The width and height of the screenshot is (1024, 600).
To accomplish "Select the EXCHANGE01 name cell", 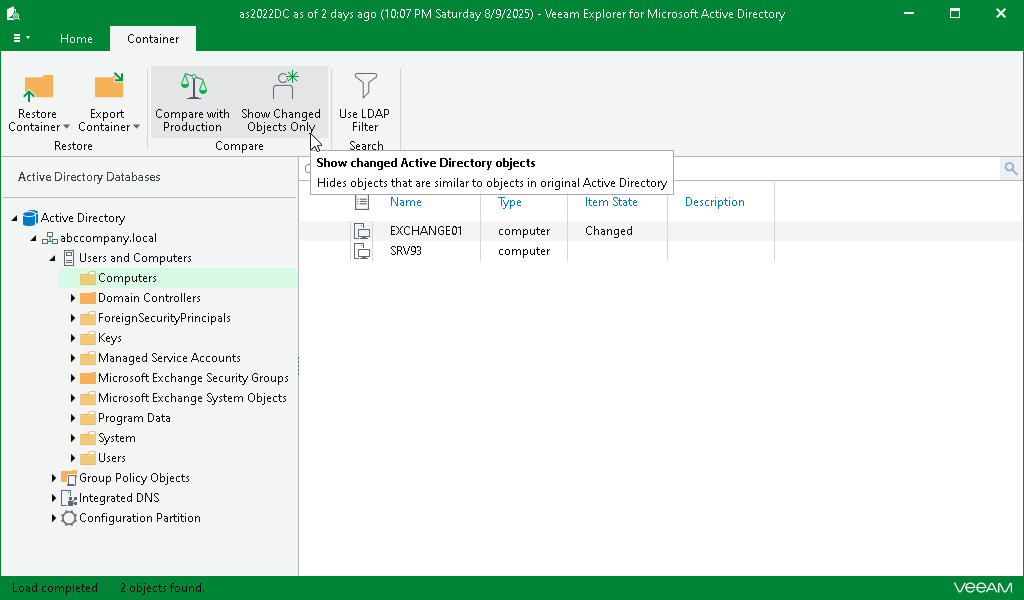I will tap(426, 231).
